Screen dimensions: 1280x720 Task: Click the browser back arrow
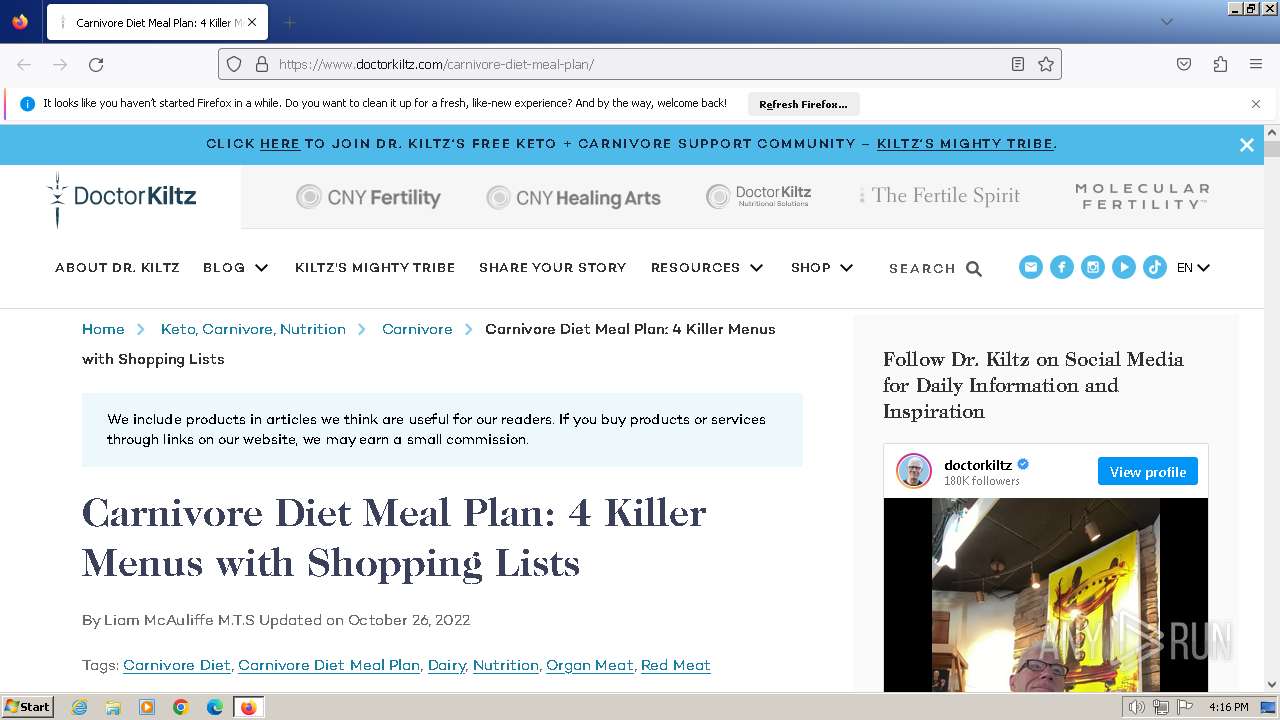24,64
